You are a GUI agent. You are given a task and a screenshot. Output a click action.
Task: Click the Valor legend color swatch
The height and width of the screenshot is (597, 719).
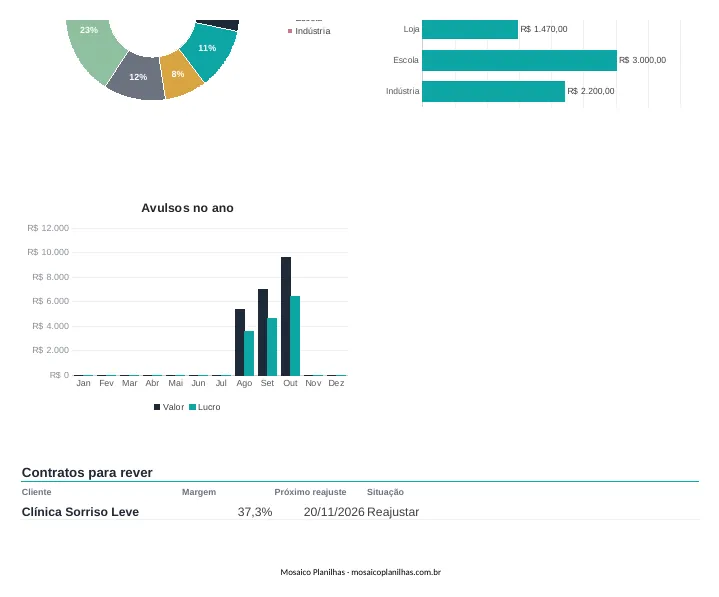pos(157,407)
